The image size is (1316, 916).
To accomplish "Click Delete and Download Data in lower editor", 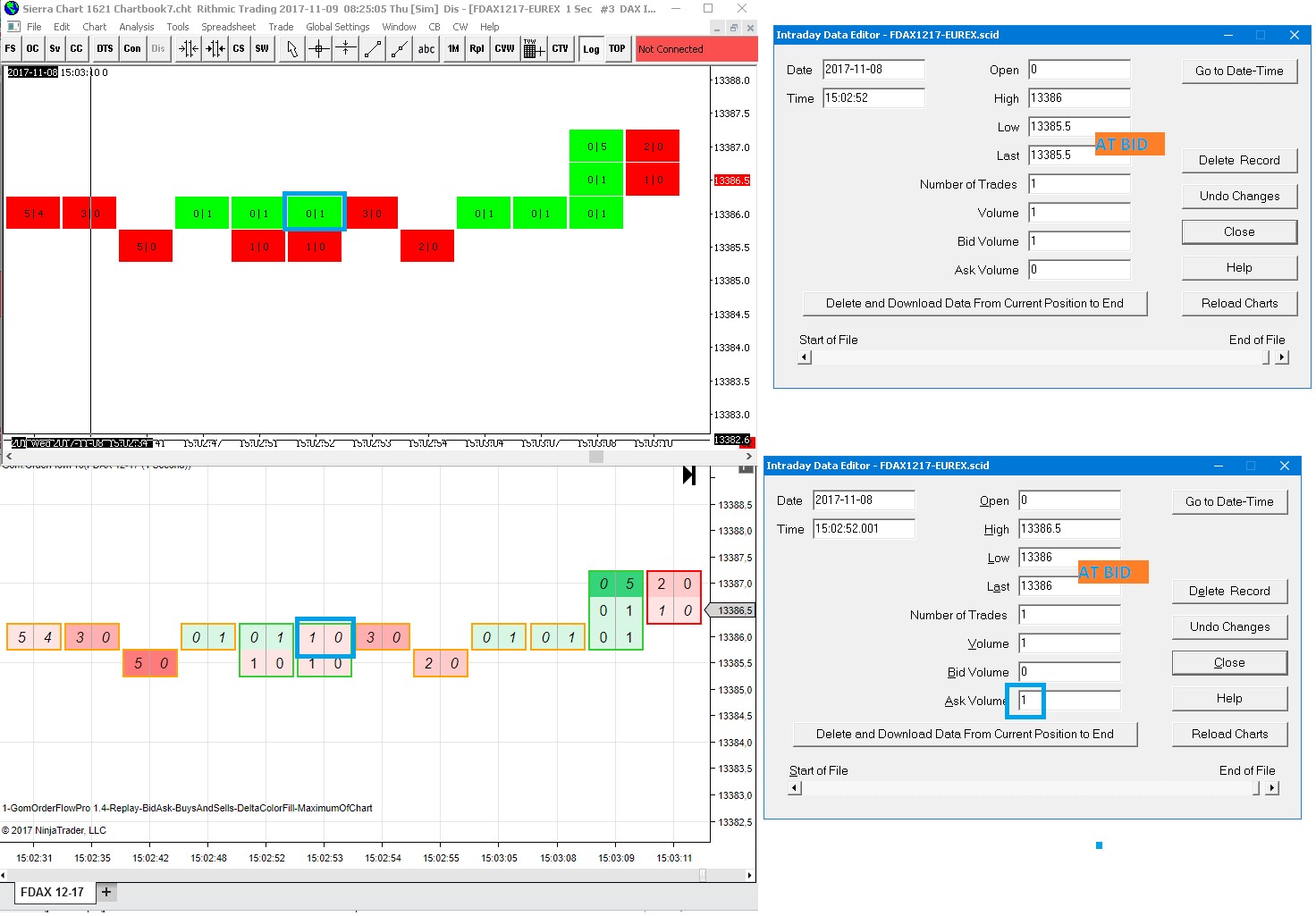I will click(x=965, y=734).
